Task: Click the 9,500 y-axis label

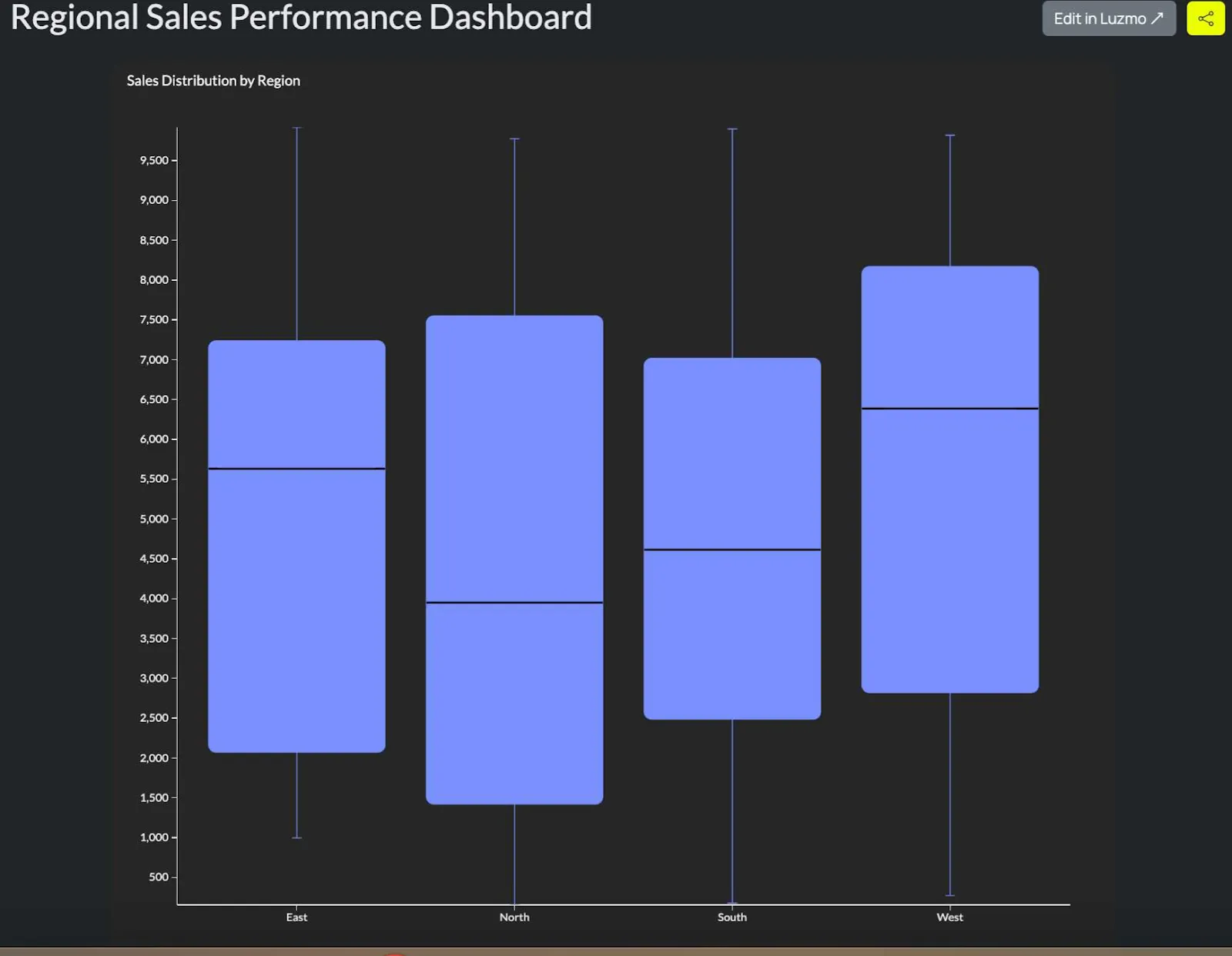Action: [x=154, y=160]
